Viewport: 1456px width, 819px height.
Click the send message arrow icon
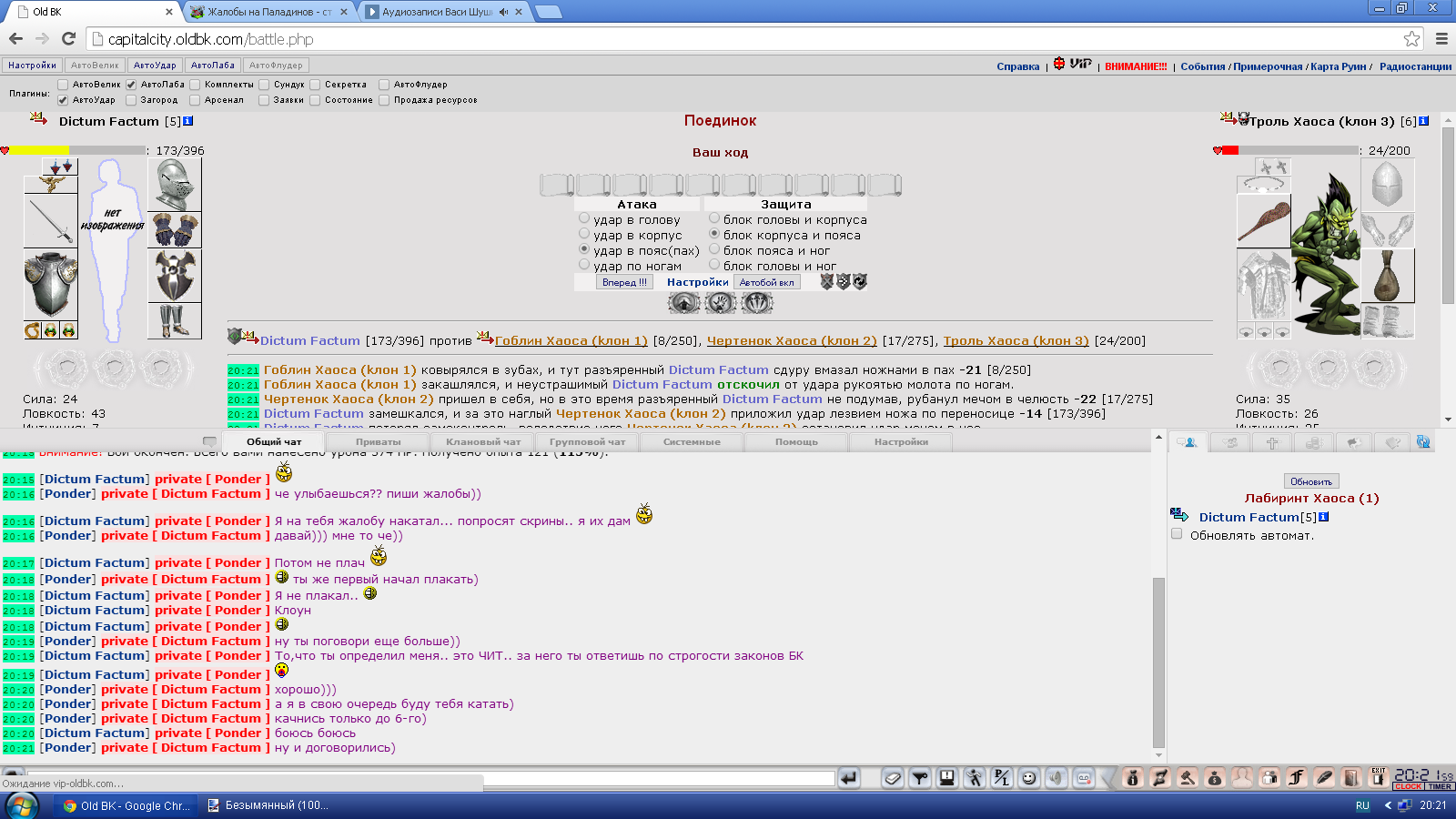(849, 777)
